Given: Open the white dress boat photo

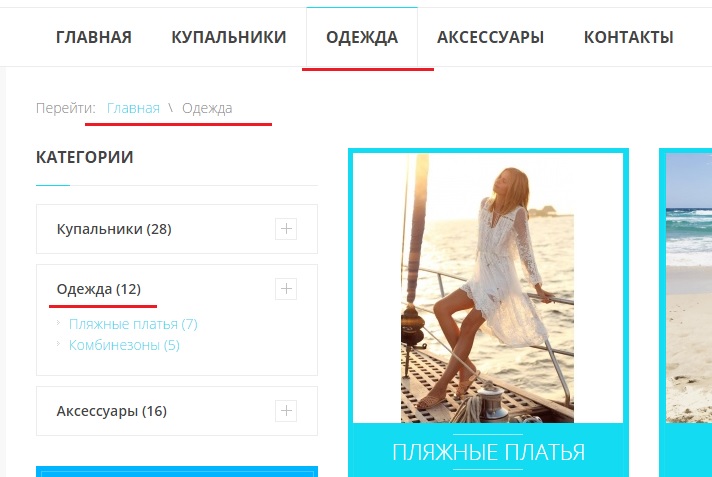Looking at the screenshot, I should [488, 288].
